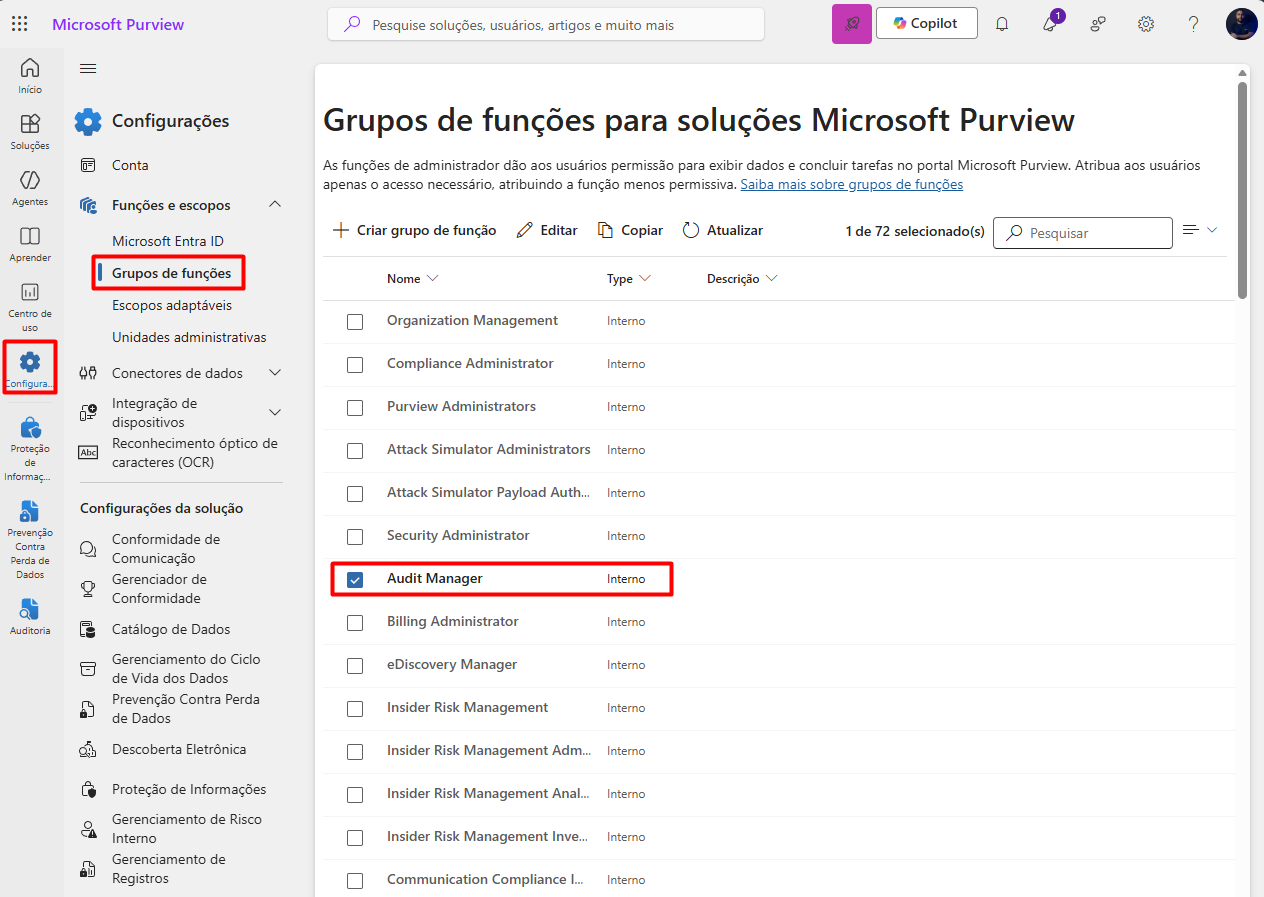Open Soluções icon in the left rail
Screen dimensions: 1264x897
[x=30, y=132]
